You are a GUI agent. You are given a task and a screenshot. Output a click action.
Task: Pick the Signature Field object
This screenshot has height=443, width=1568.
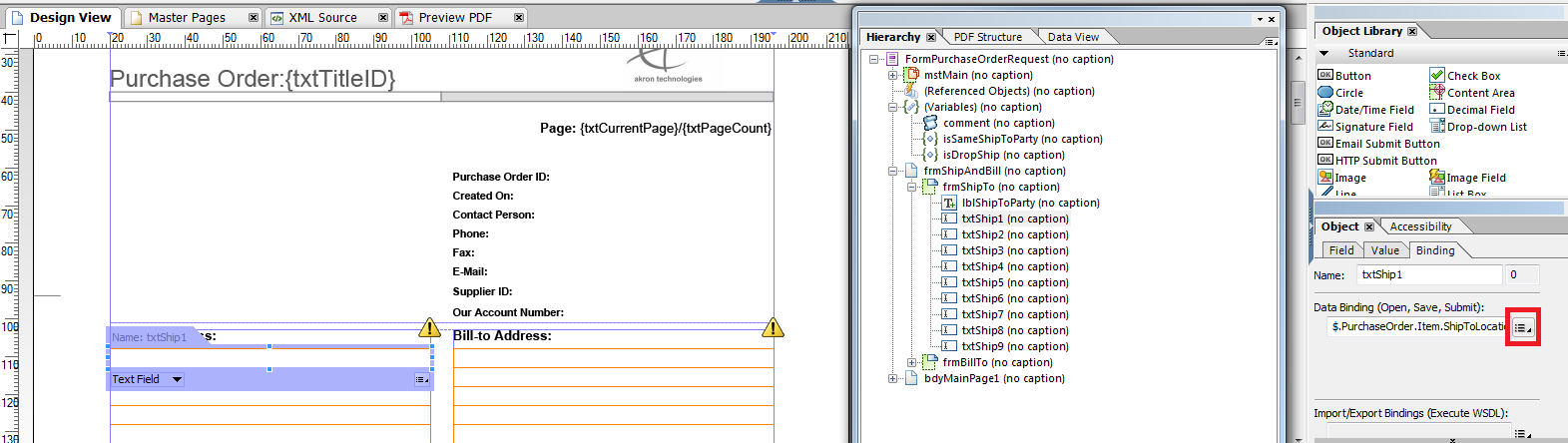pos(1365,127)
